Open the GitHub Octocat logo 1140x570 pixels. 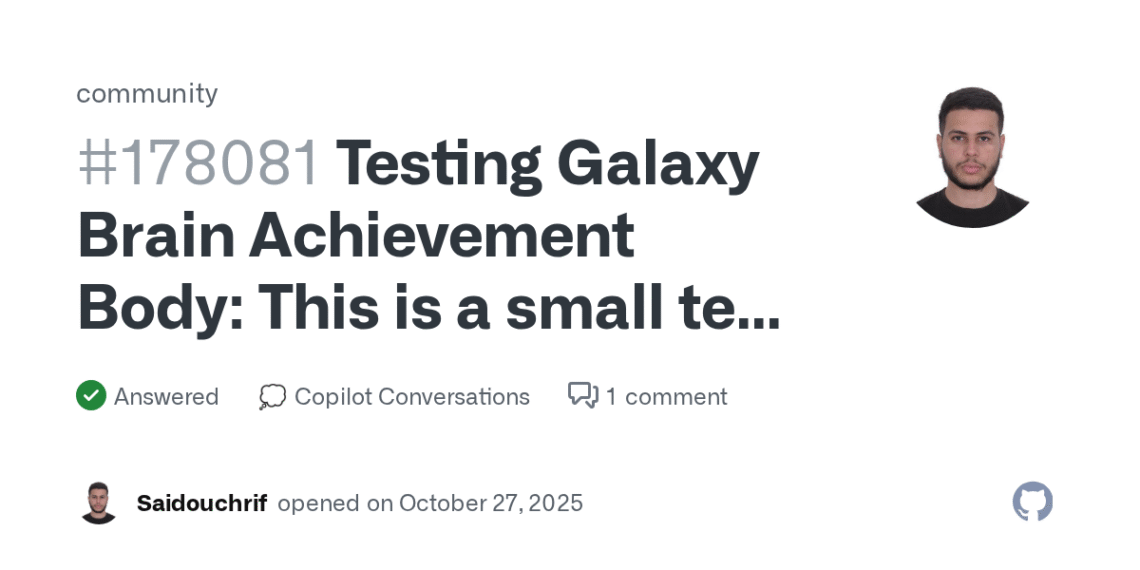(1032, 502)
